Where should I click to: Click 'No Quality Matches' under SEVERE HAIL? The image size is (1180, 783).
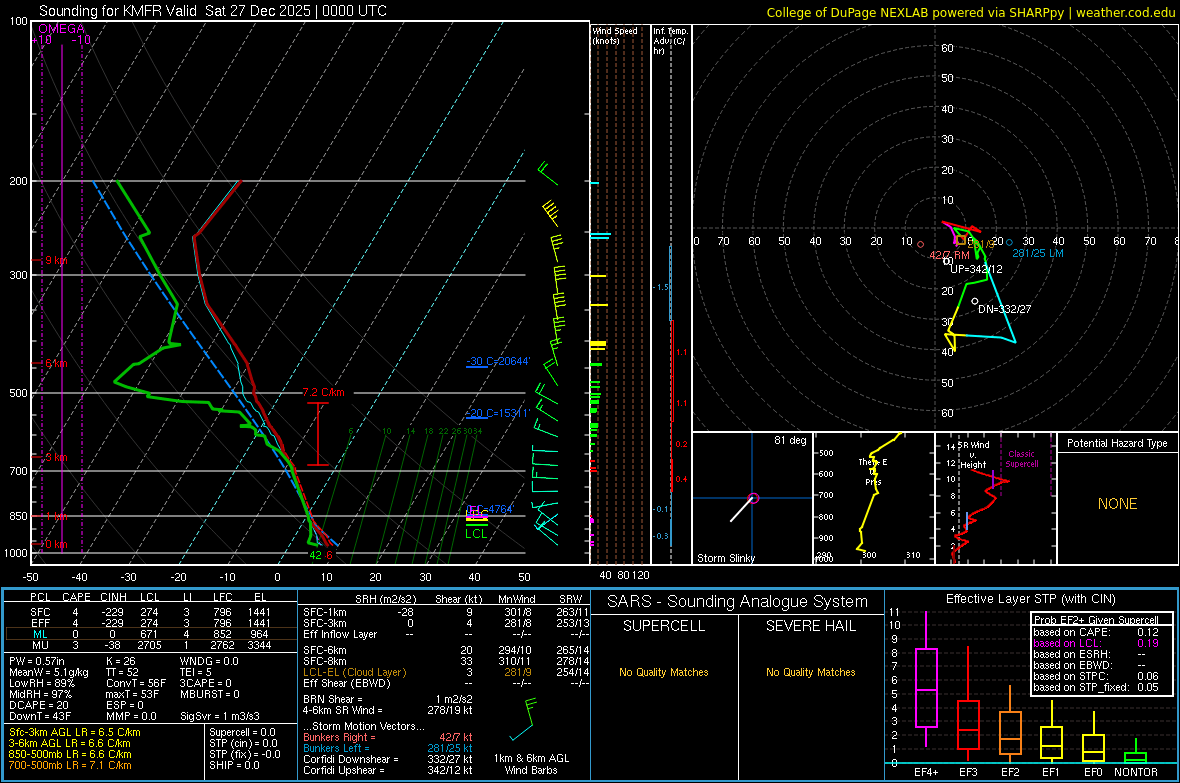click(810, 672)
